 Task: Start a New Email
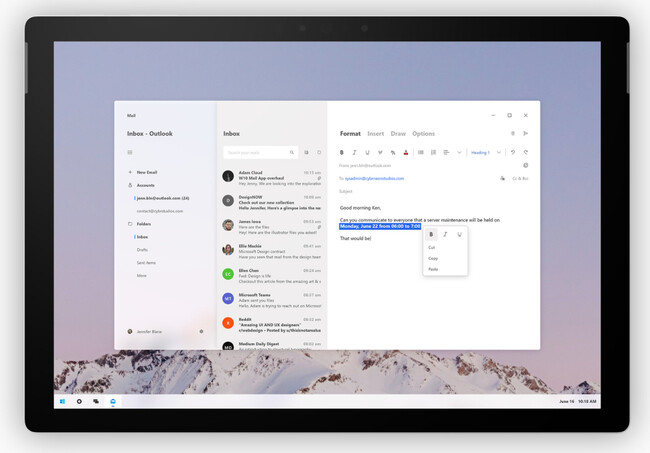coord(147,172)
